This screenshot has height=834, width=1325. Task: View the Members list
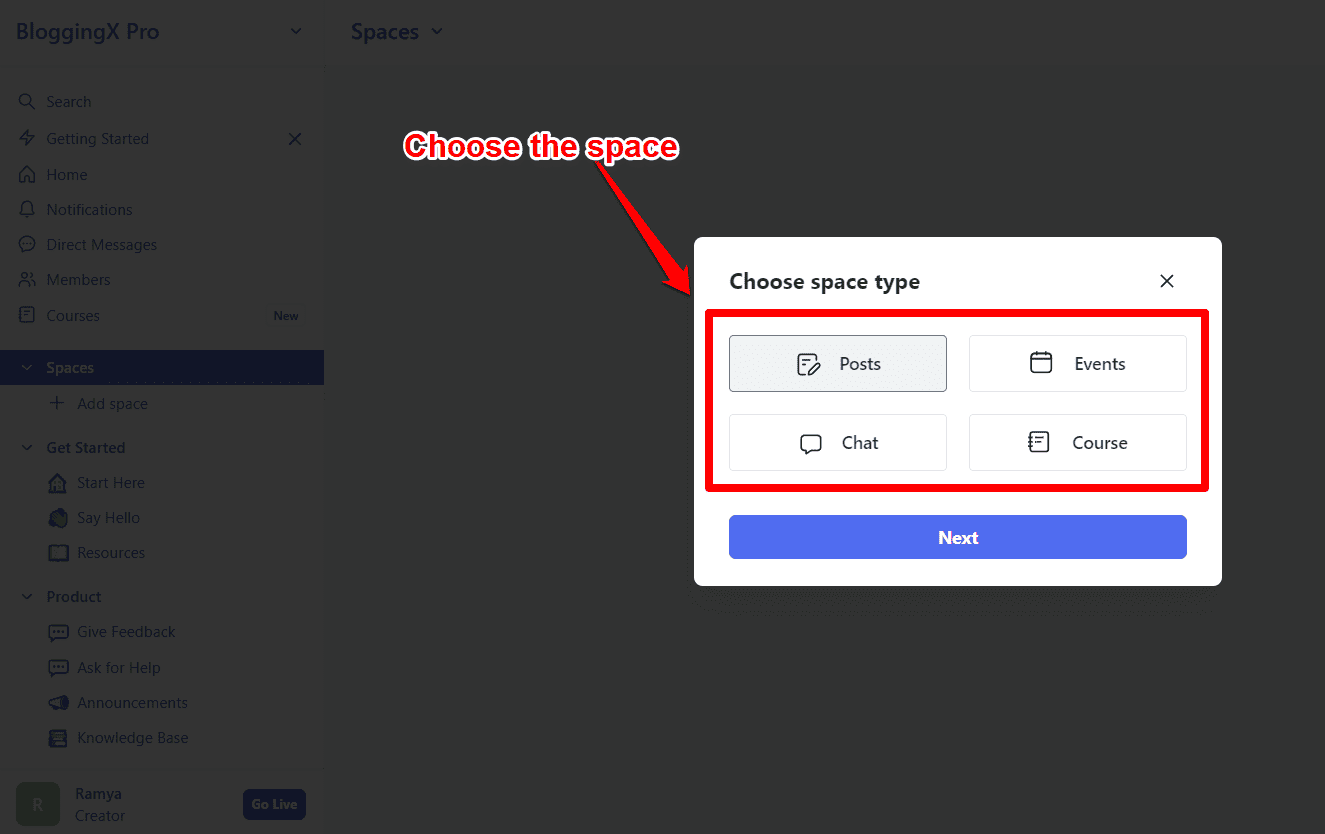[x=77, y=279]
